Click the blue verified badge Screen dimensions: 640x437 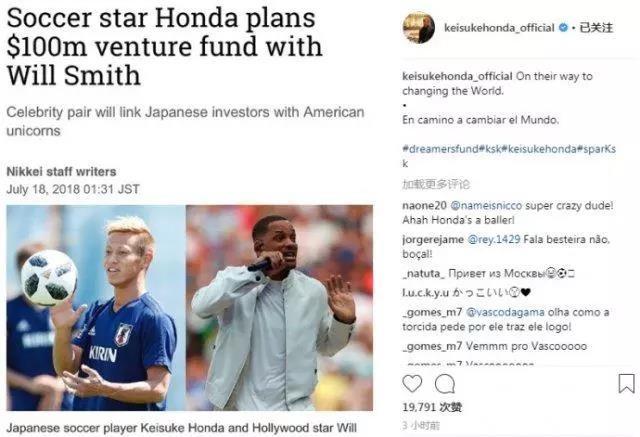[563, 28]
